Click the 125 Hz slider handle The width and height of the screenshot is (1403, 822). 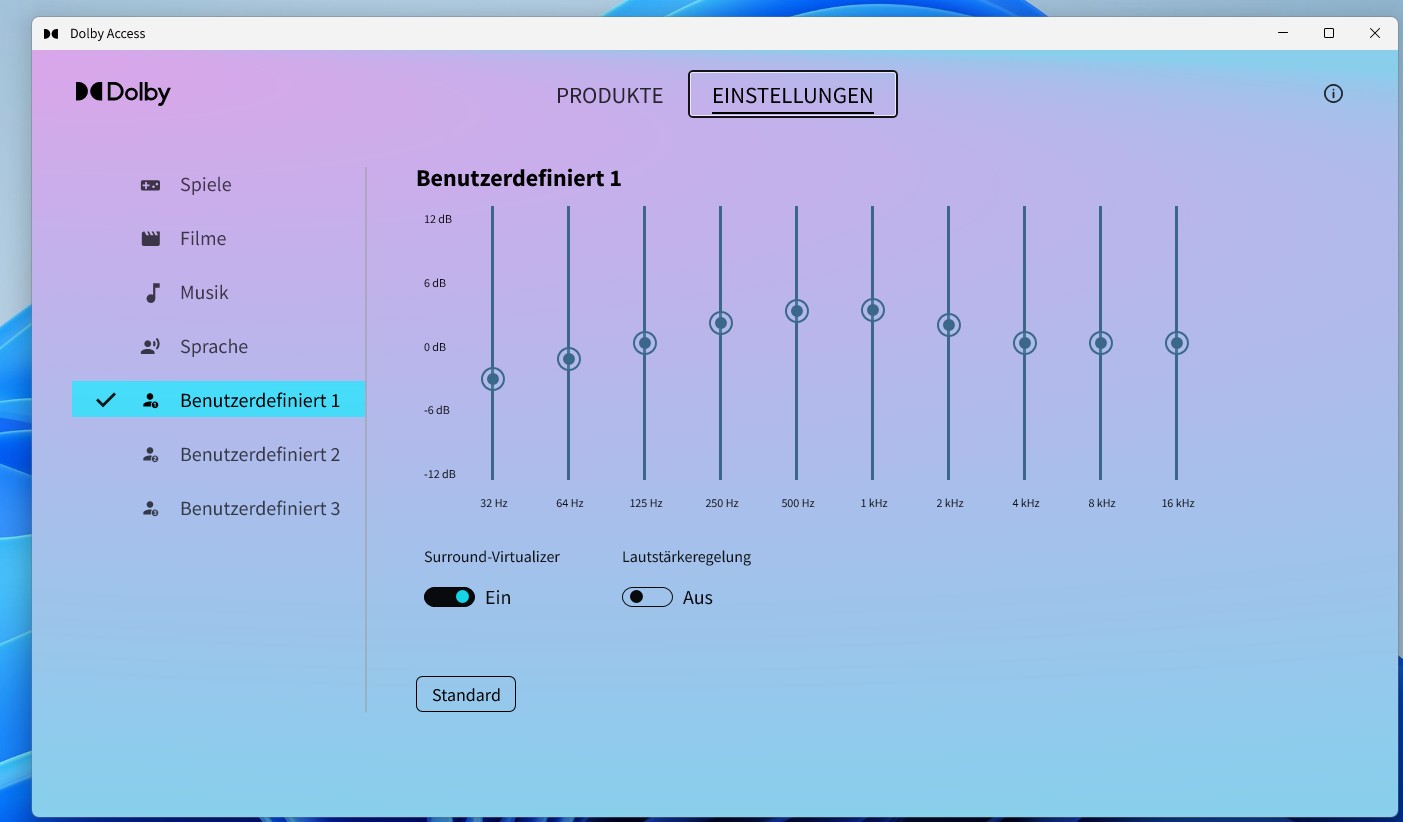coord(644,343)
